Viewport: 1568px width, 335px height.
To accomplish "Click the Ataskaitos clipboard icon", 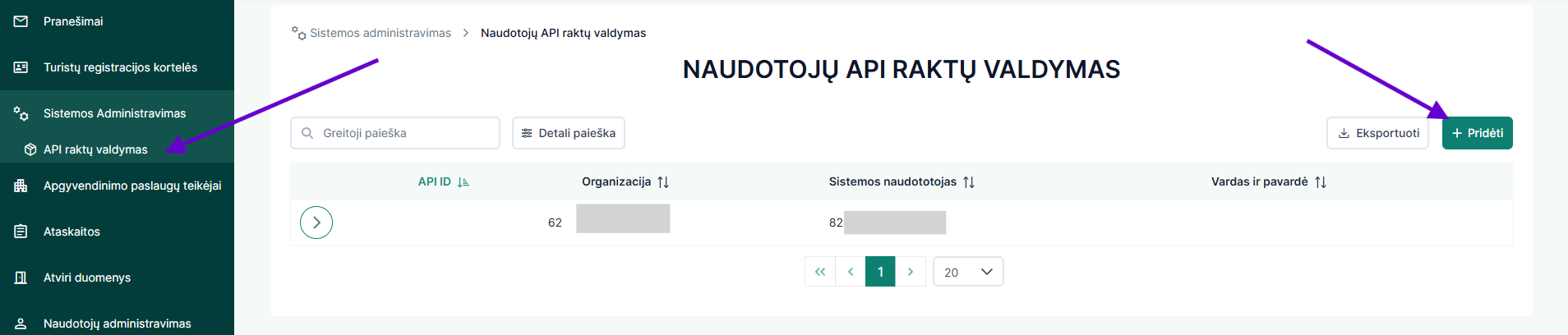I will [x=21, y=232].
